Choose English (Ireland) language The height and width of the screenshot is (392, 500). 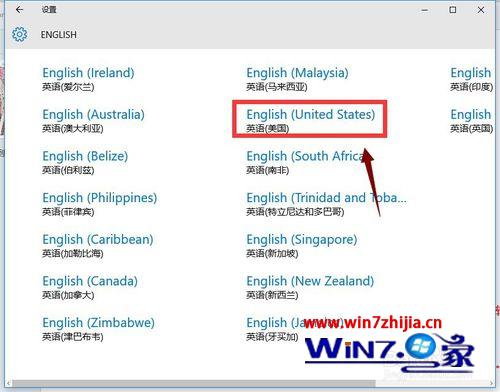click(88, 79)
